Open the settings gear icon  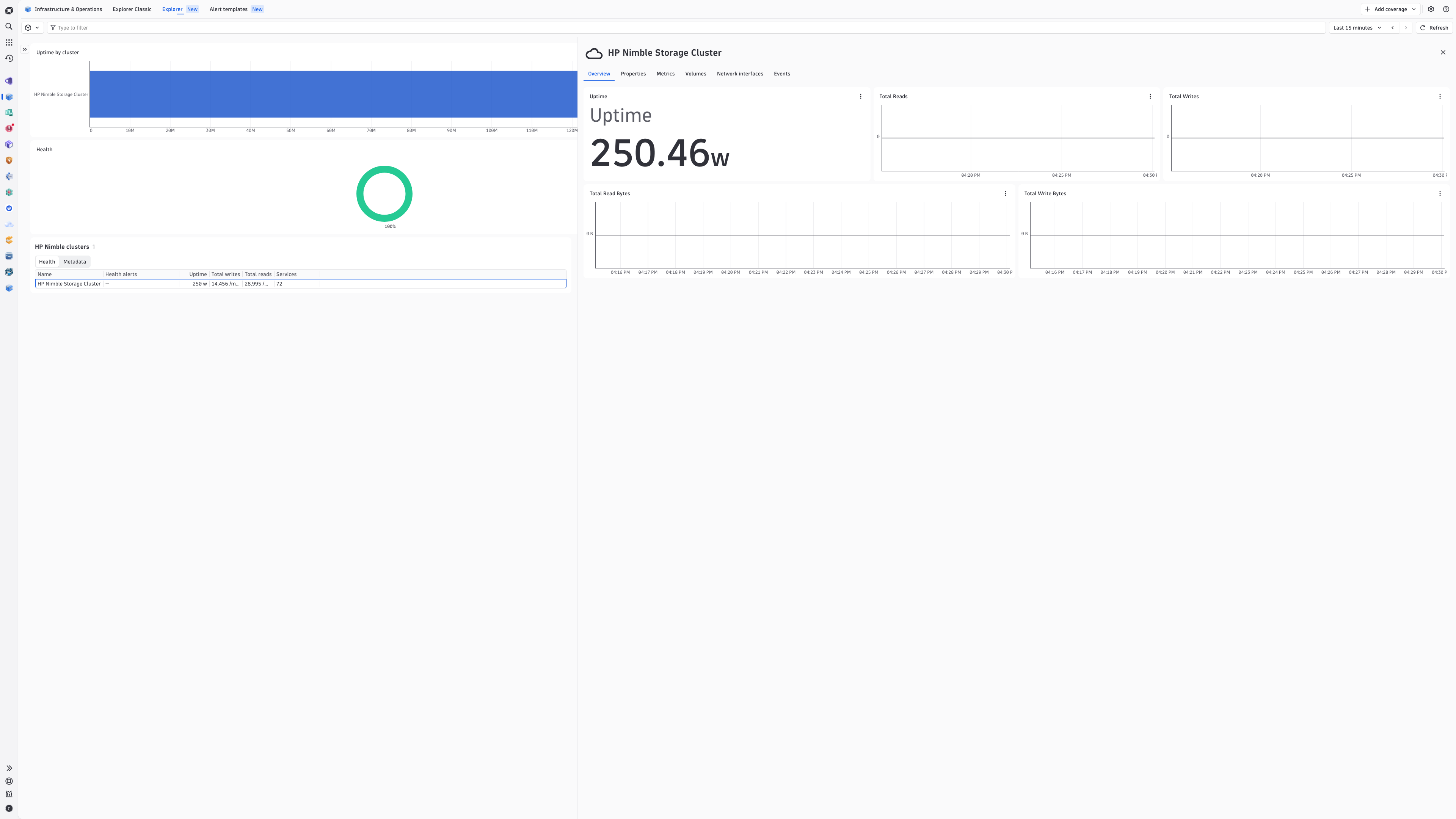click(x=1431, y=9)
